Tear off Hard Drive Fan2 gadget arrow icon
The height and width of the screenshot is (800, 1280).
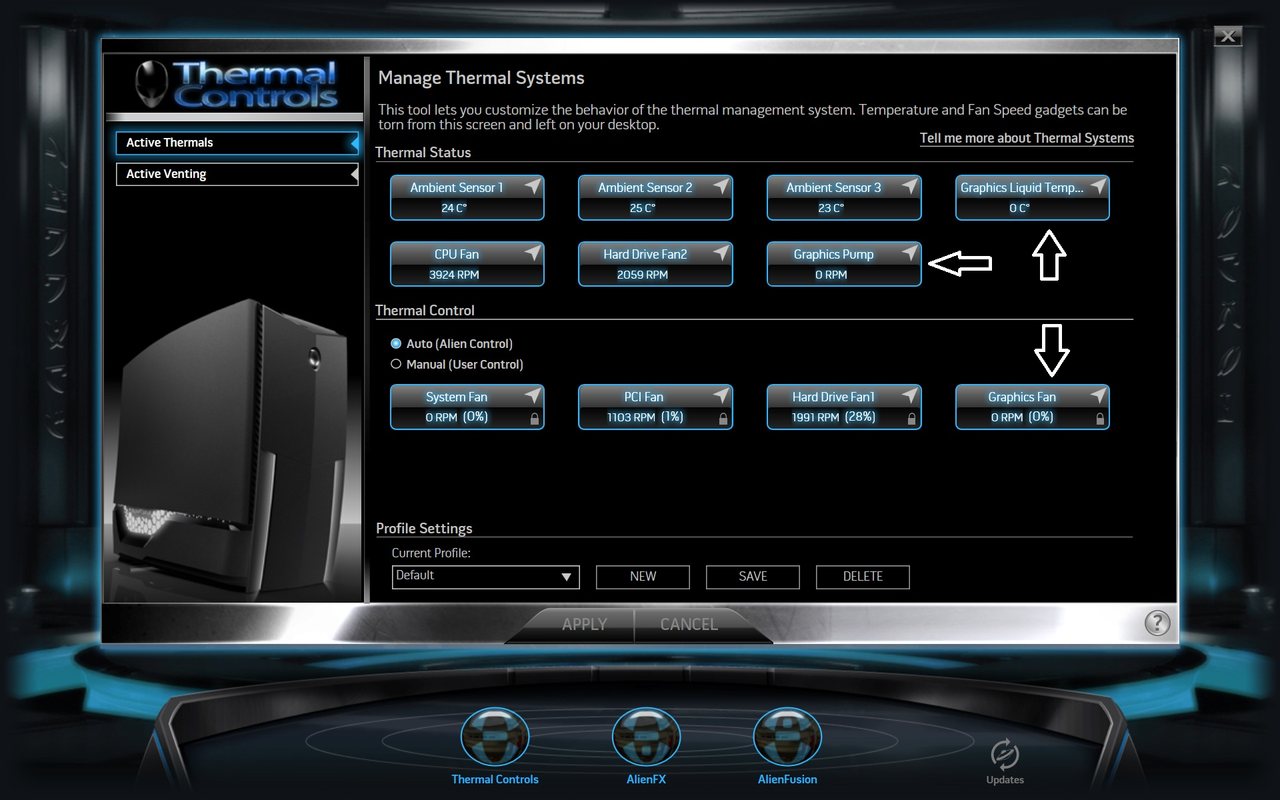pos(721,254)
